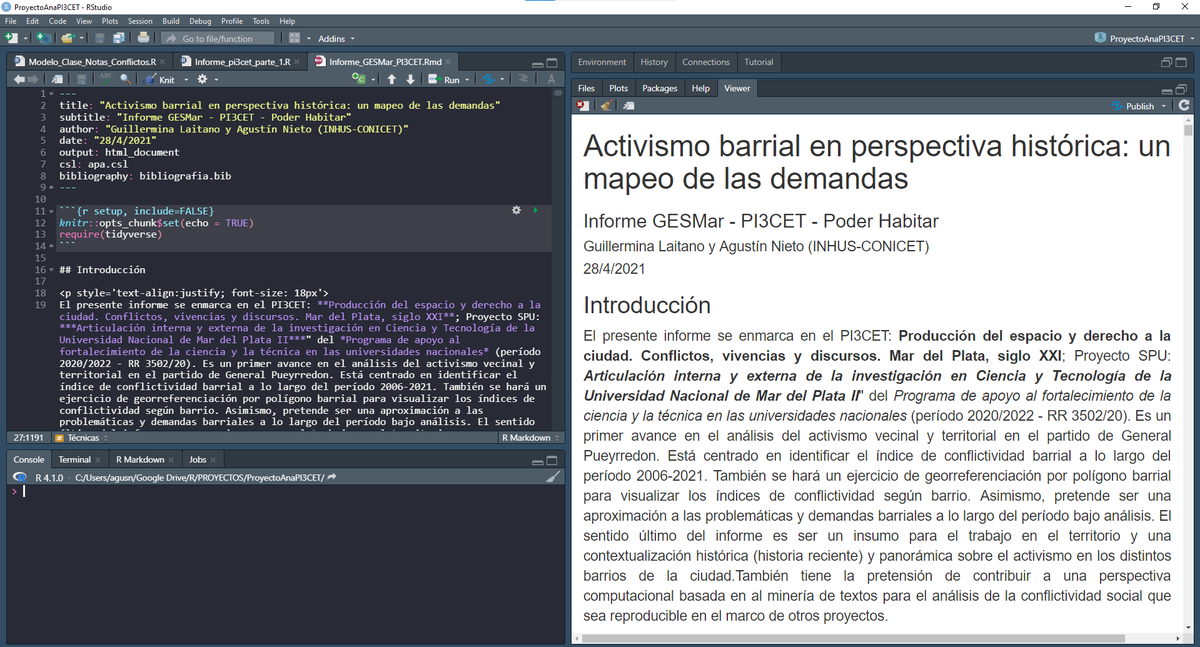
Task: Jump to previous chunk with up arrow
Action: [391, 79]
